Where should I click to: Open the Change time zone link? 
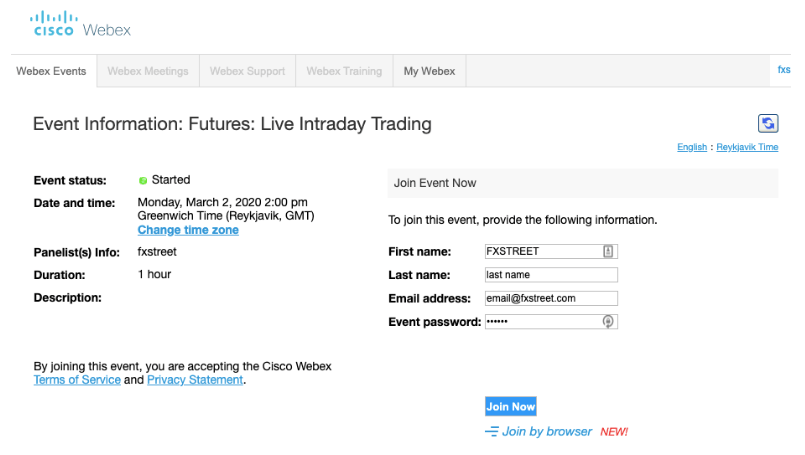tap(188, 230)
